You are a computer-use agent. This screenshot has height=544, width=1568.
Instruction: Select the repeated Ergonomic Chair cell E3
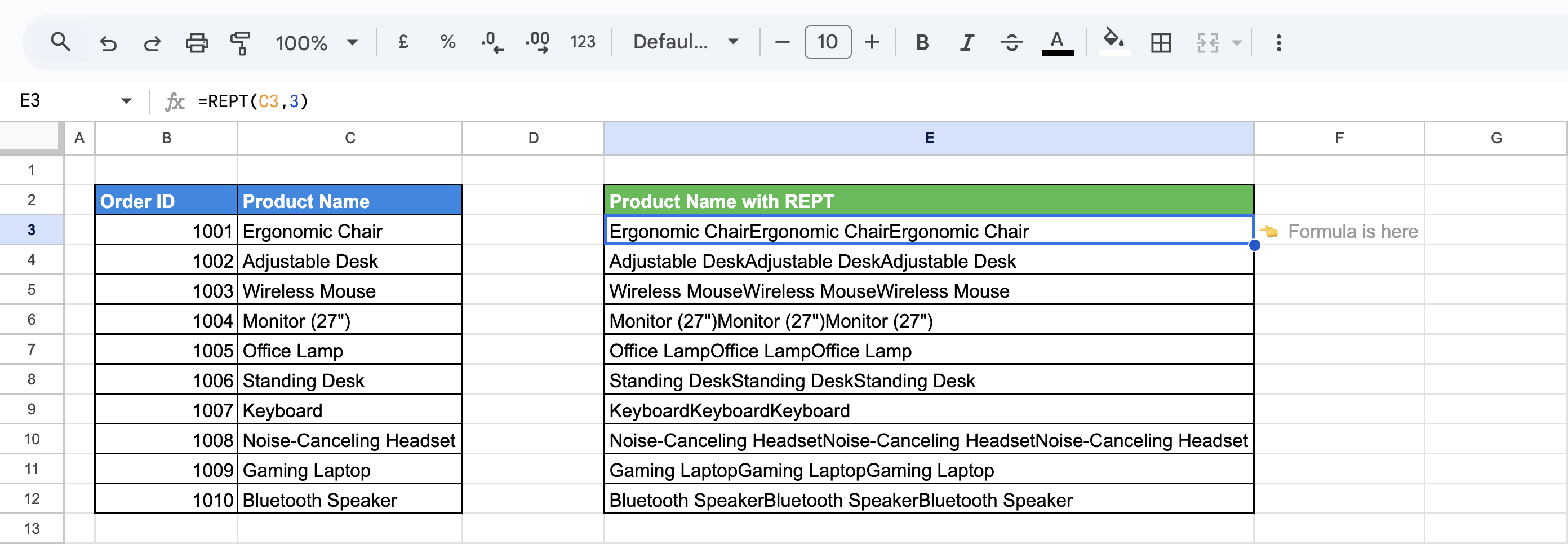[929, 230]
